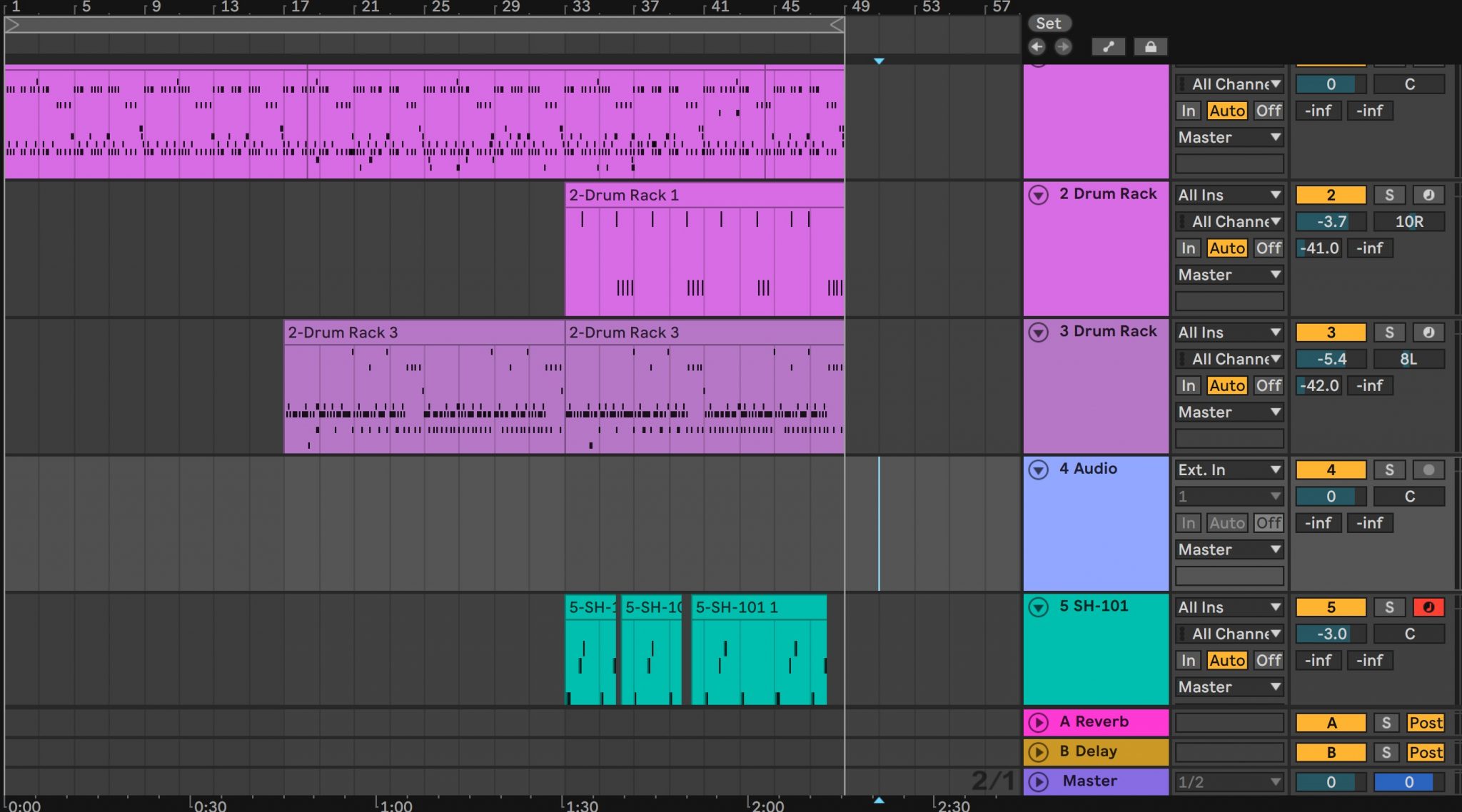Click the forward arrow under the Set button
This screenshot has width=1462, height=812.
(x=1064, y=46)
